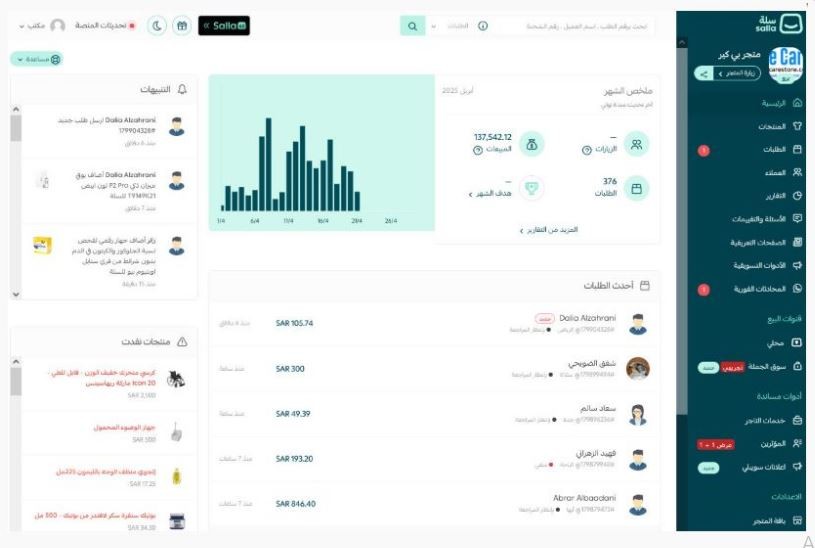Click the instant chats (المحادثات الفورية) menu label
The height and width of the screenshot is (548, 815).
click(759, 289)
